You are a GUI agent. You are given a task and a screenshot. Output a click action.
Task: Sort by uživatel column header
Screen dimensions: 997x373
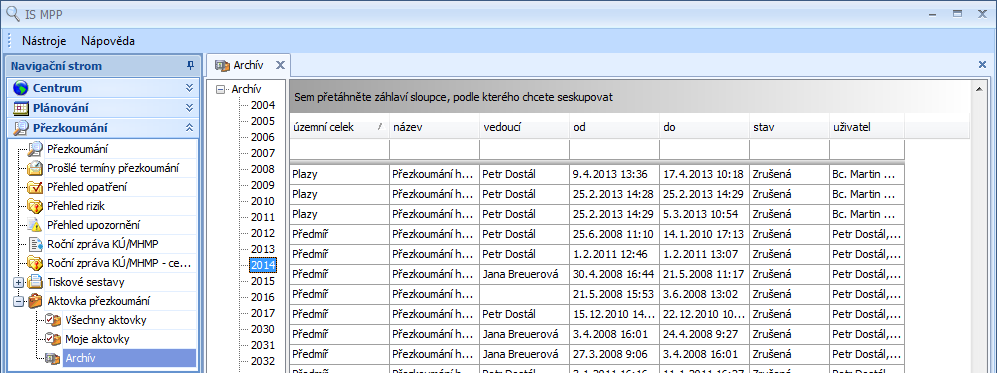point(867,127)
